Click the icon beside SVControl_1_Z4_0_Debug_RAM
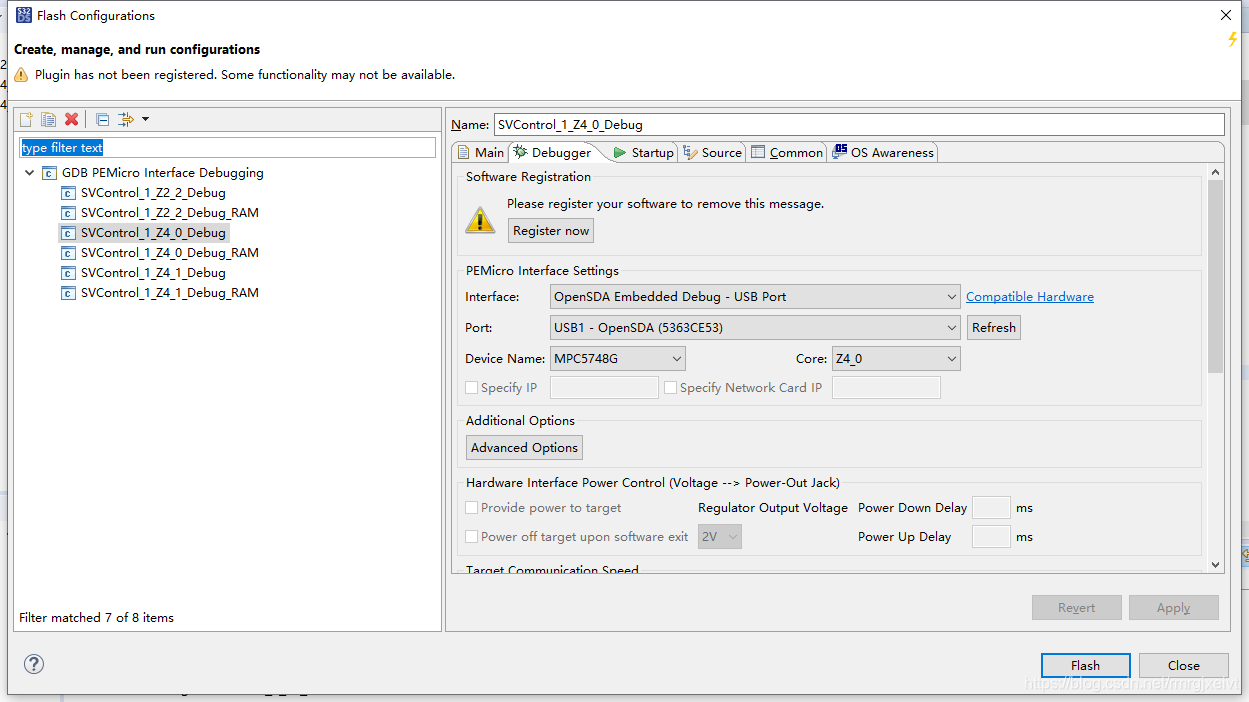 tap(68, 252)
